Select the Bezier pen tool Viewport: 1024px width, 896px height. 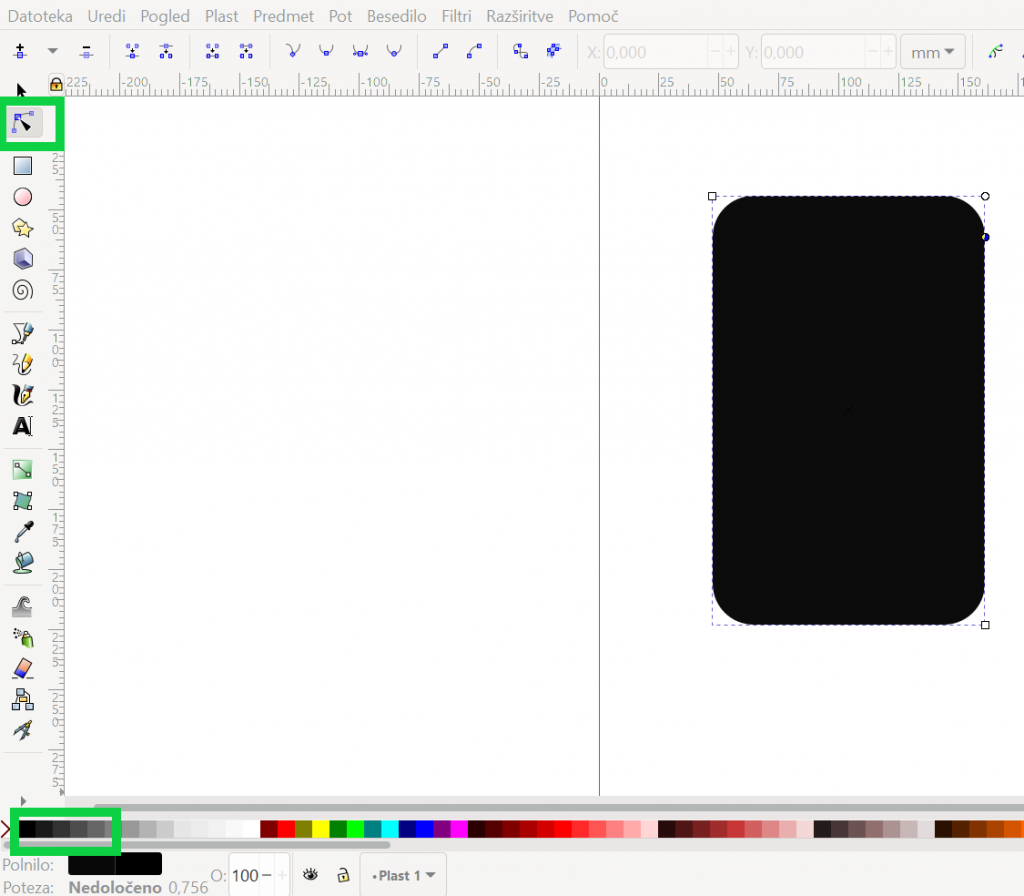pyautogui.click(x=23, y=333)
